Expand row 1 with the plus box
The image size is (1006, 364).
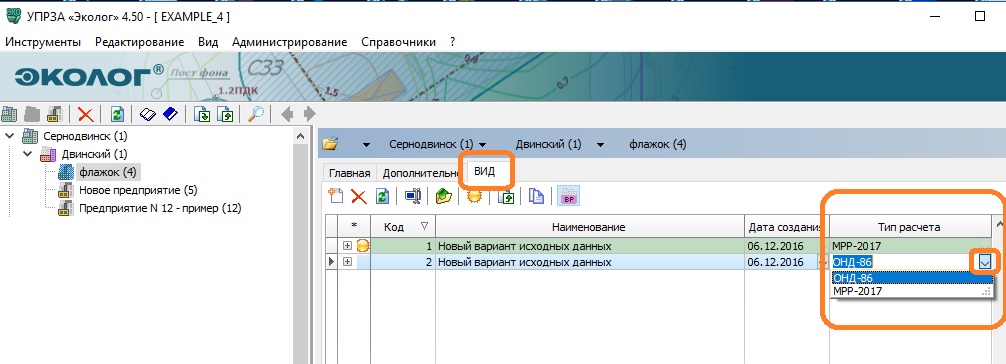[348, 246]
